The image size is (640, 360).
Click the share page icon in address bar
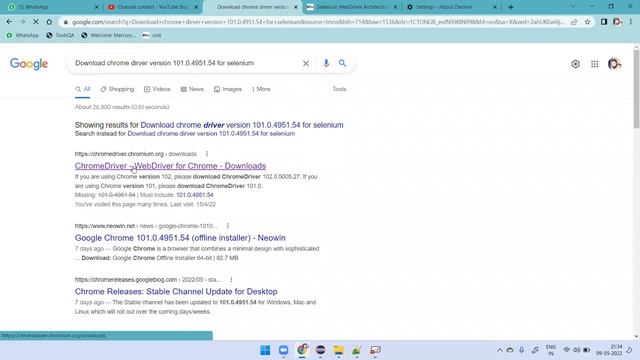[574, 22]
